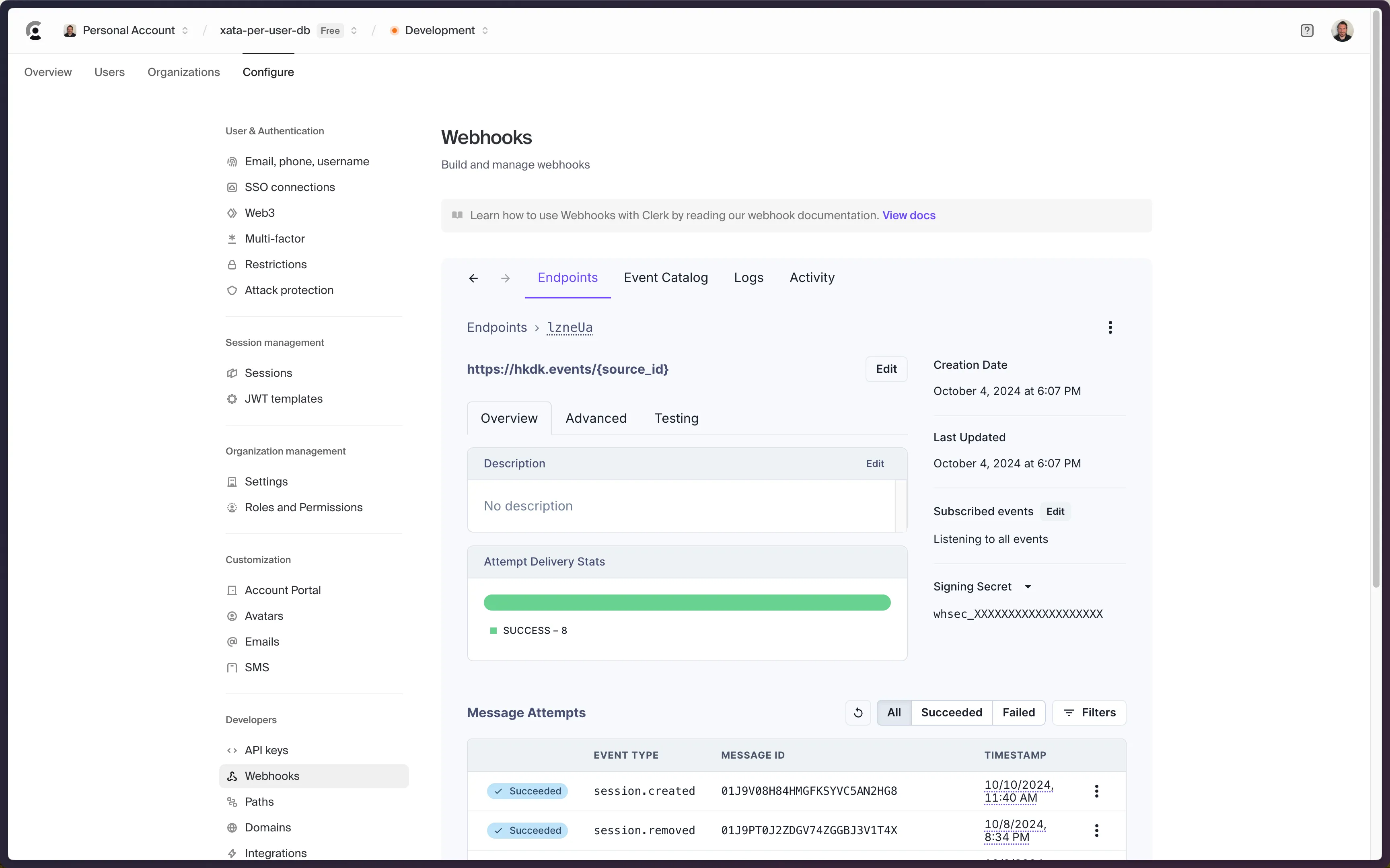
Task: Click the Avatars icon in sidebar
Action: [x=232, y=616]
